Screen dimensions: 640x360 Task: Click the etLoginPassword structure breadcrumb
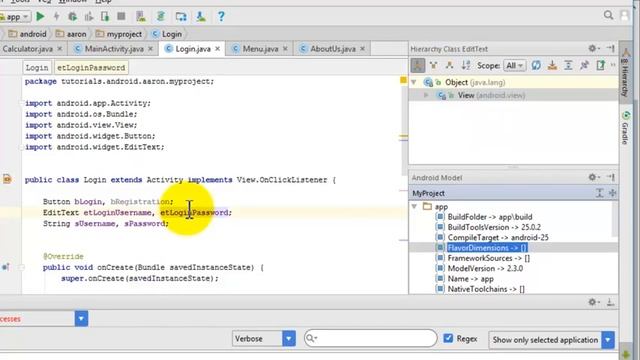91,67
